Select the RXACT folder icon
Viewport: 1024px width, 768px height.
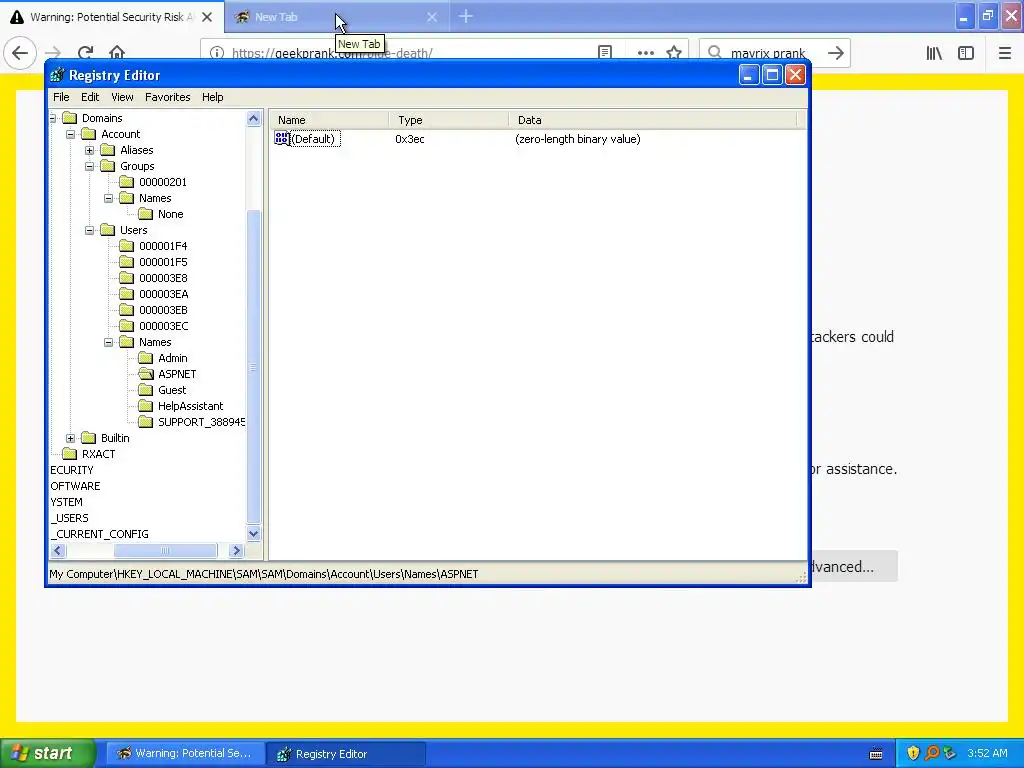[69, 454]
